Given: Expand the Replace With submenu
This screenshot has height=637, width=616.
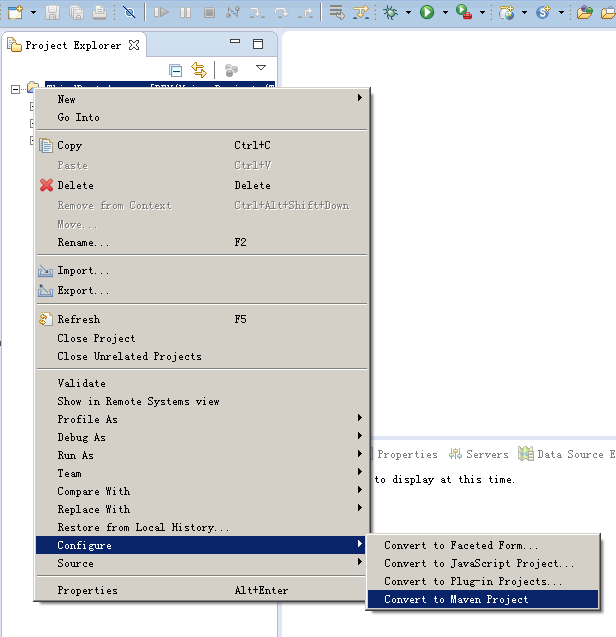Looking at the screenshot, I should (202, 509).
